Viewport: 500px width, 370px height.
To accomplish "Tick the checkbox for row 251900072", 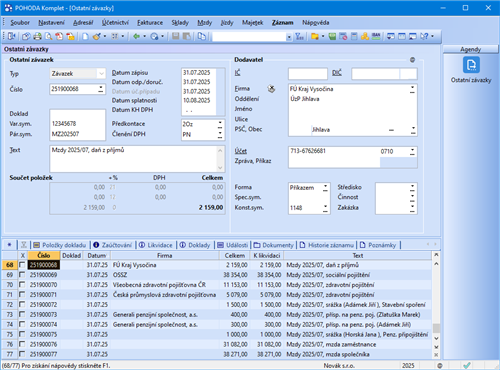I will coord(22,305).
